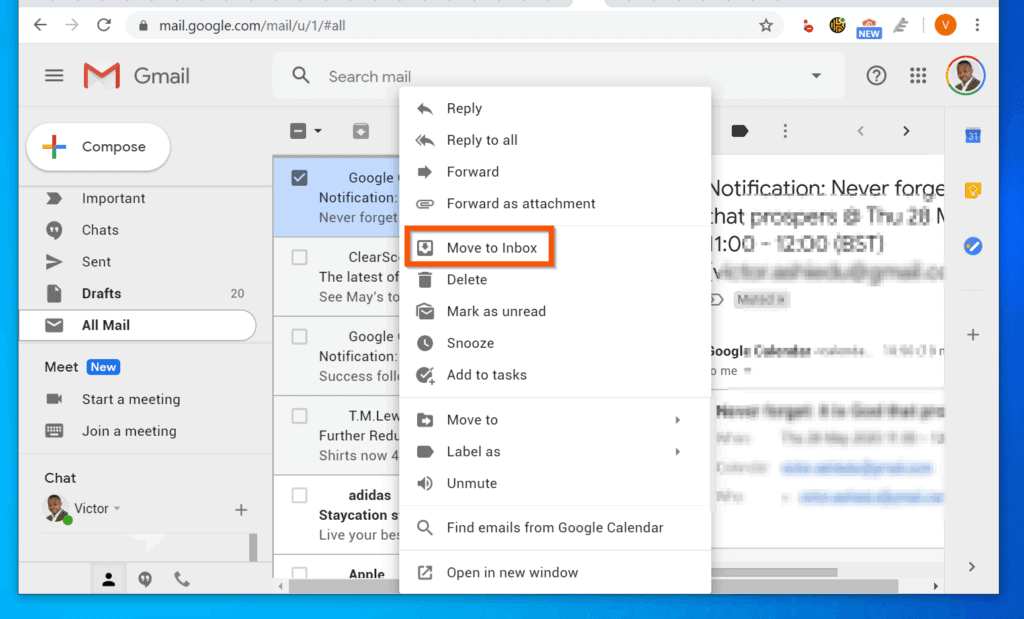The width and height of the screenshot is (1024, 619).
Task: Open the main menu hamburger icon
Action: (54, 76)
